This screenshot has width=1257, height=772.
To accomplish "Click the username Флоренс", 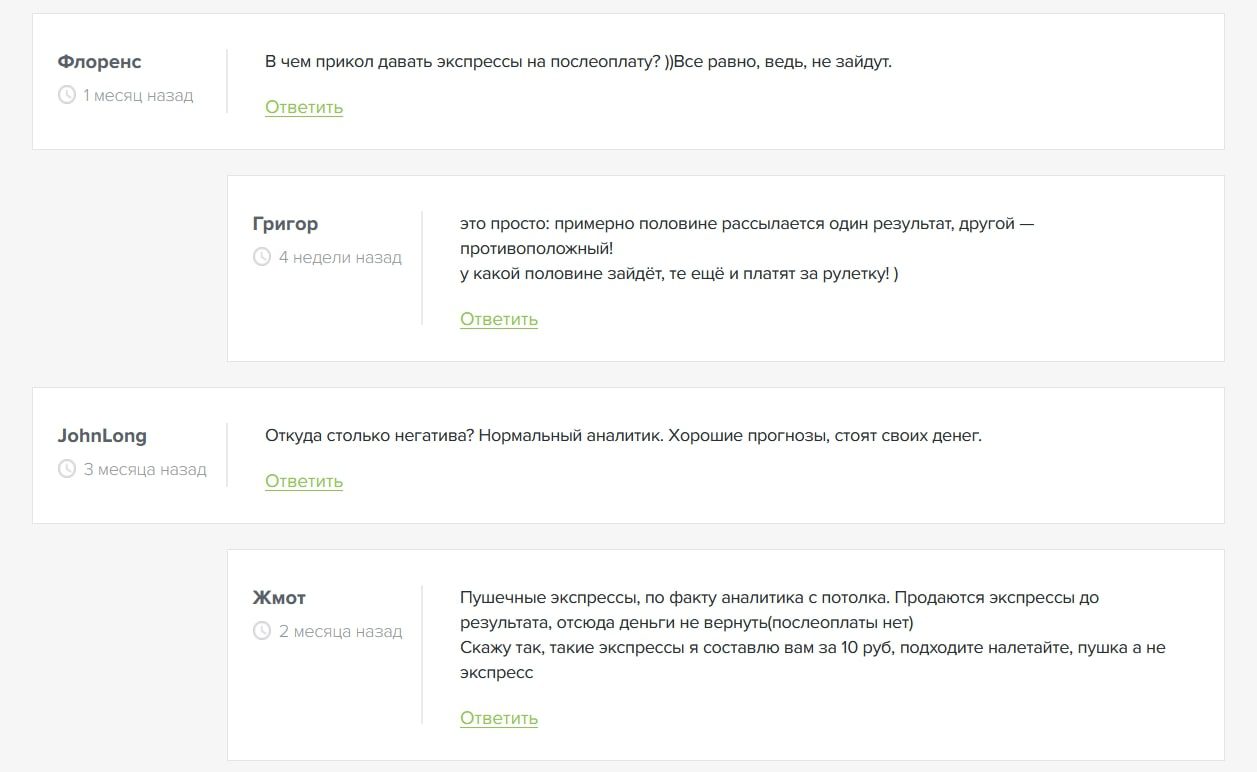I will pyautogui.click(x=100, y=62).
